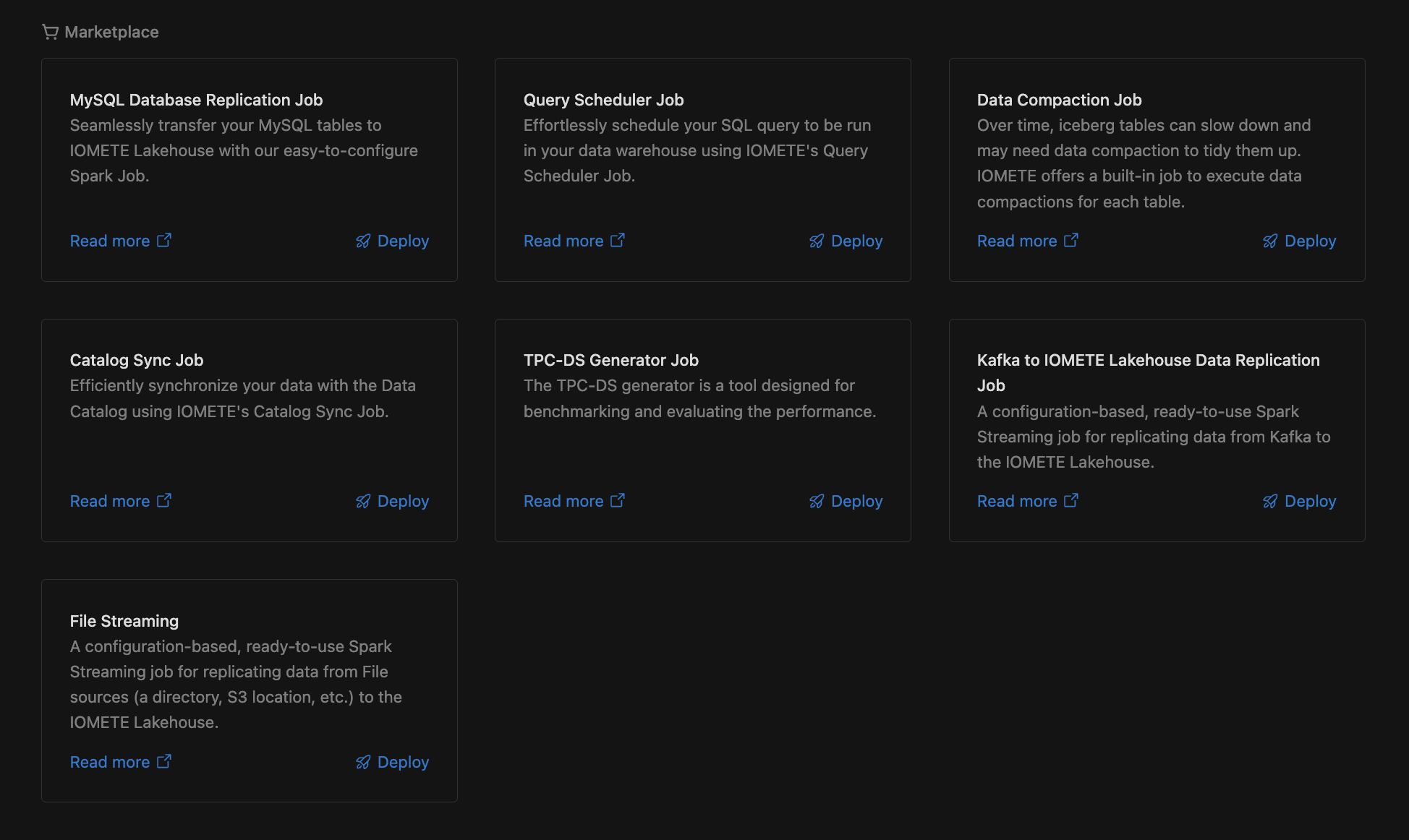Click 'replicating data from Kafka' description

[1154, 437]
